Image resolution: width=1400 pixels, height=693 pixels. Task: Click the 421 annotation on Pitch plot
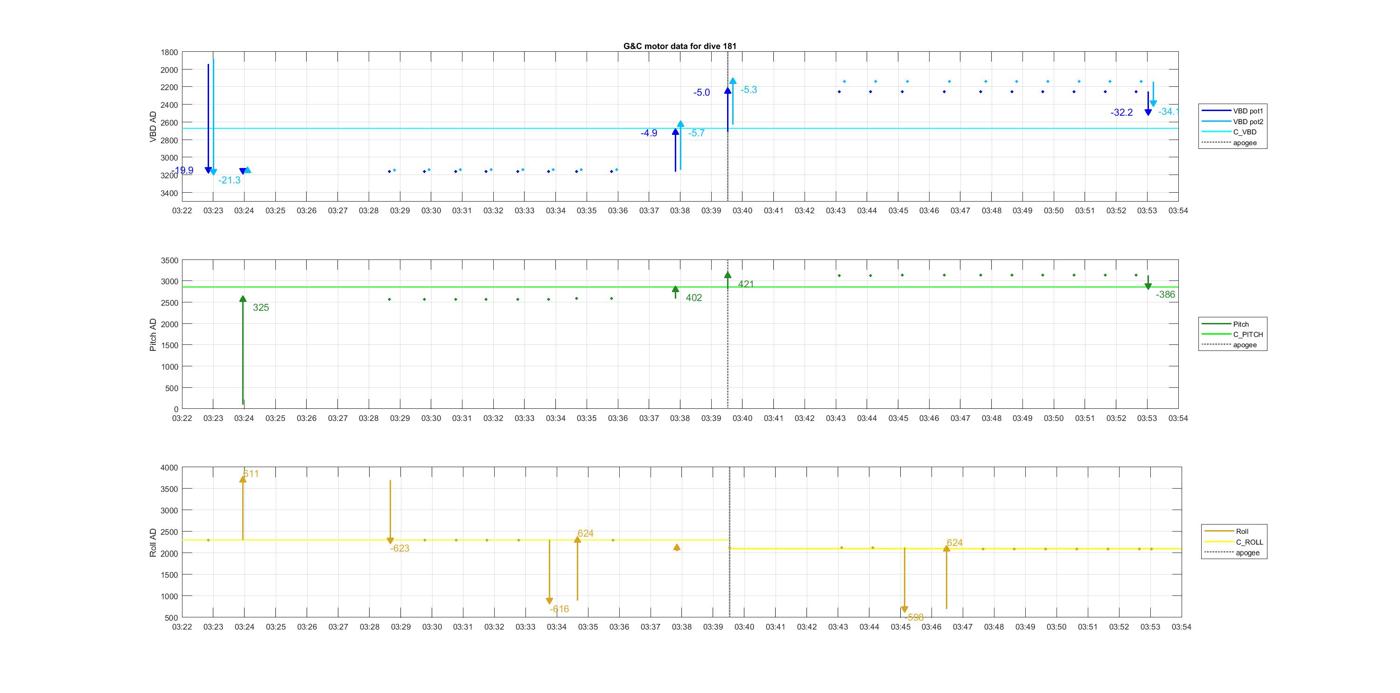(746, 285)
